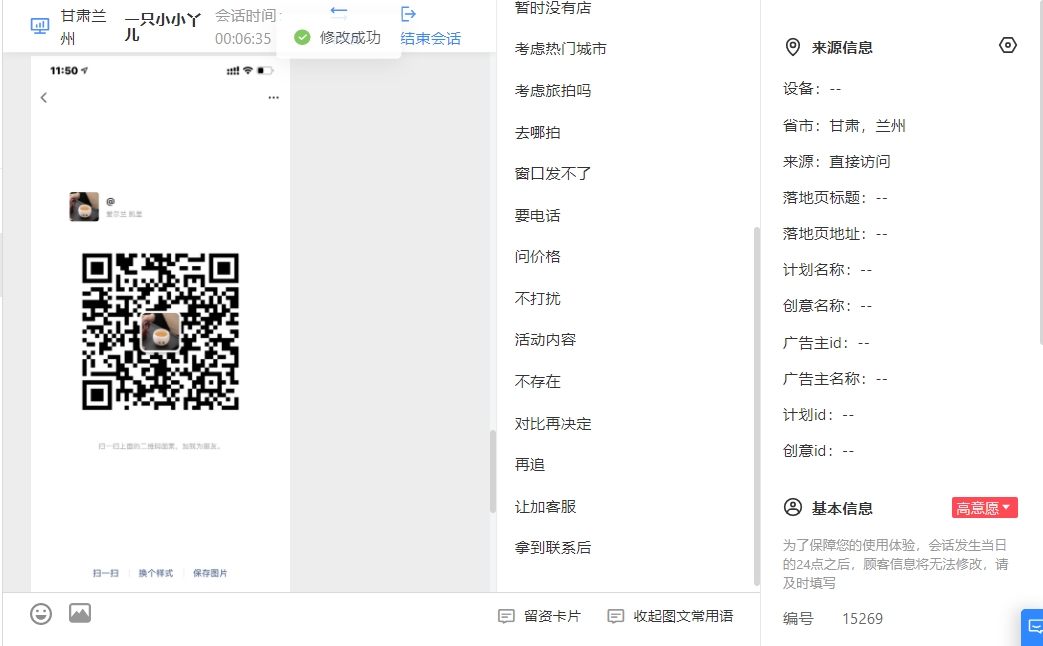Screen dimensions: 1043x646
Task: Click the 收起图文常用语 message icon
Action: point(616,616)
